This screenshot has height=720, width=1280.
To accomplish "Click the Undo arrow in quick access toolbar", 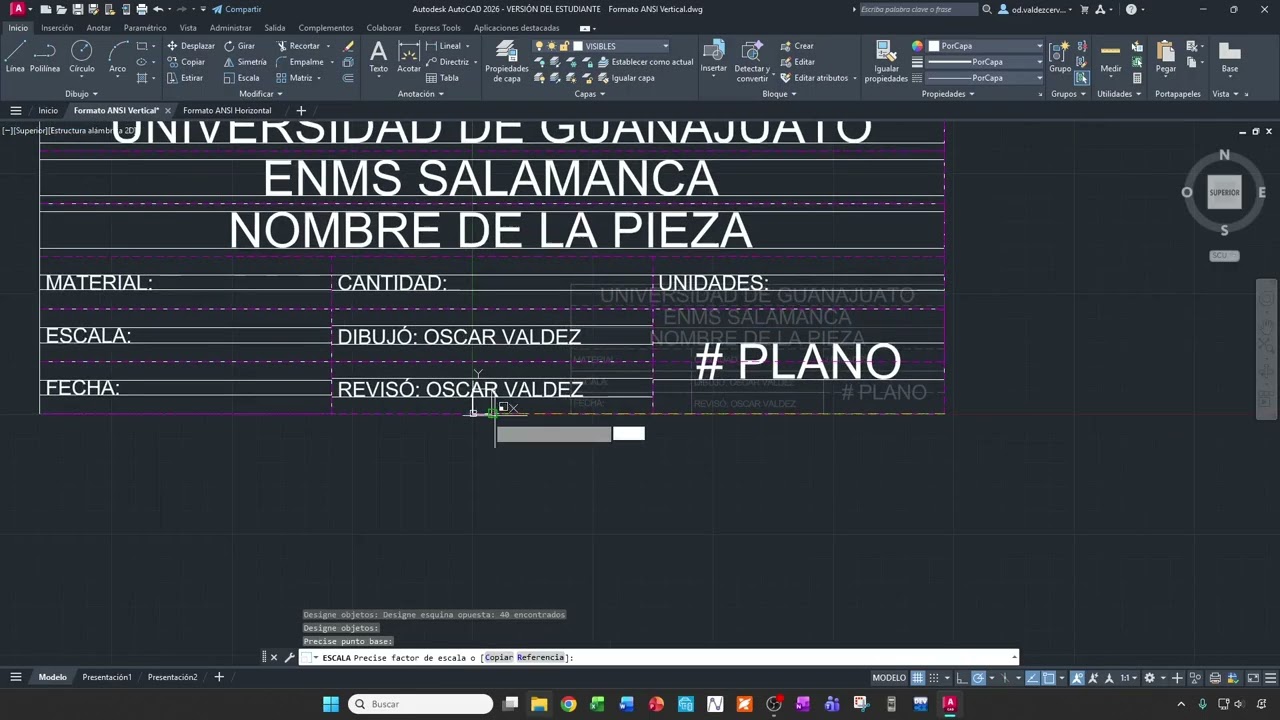I will click(158, 9).
